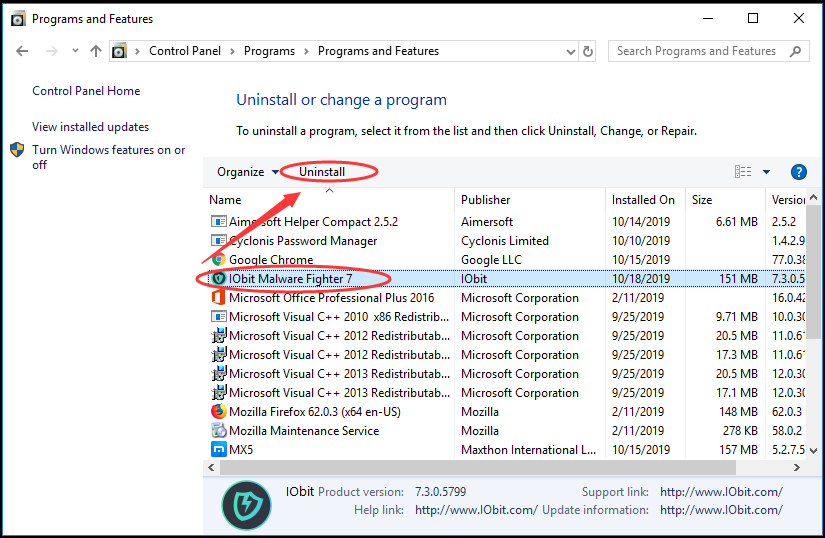Click the 278 KB size cell
This screenshot has height=538, width=825.
[x=740, y=431]
